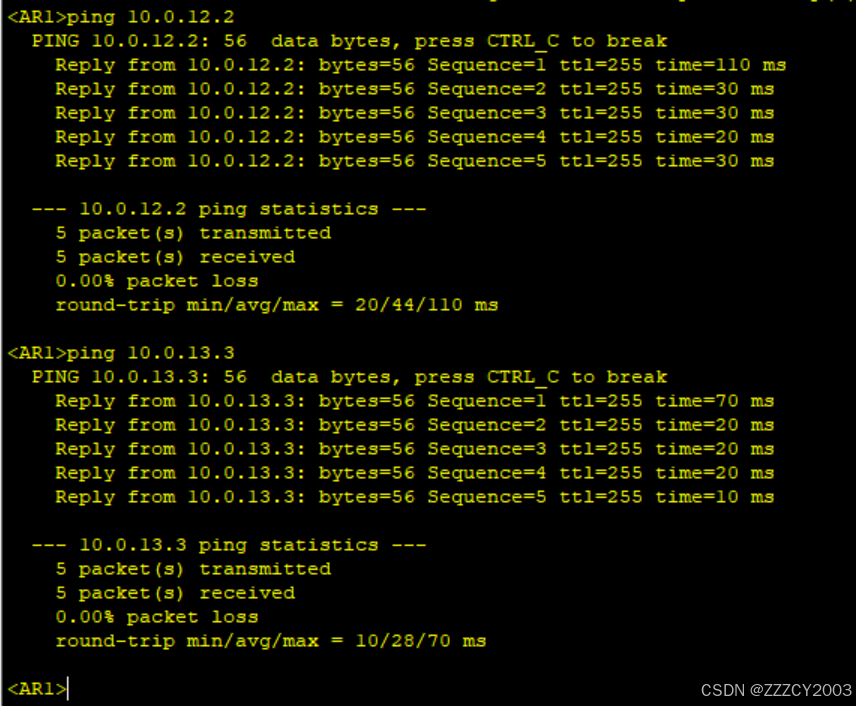This screenshot has width=856, height=706.
Task: Click the last empty <AR1> command prompt
Action: coord(38,689)
